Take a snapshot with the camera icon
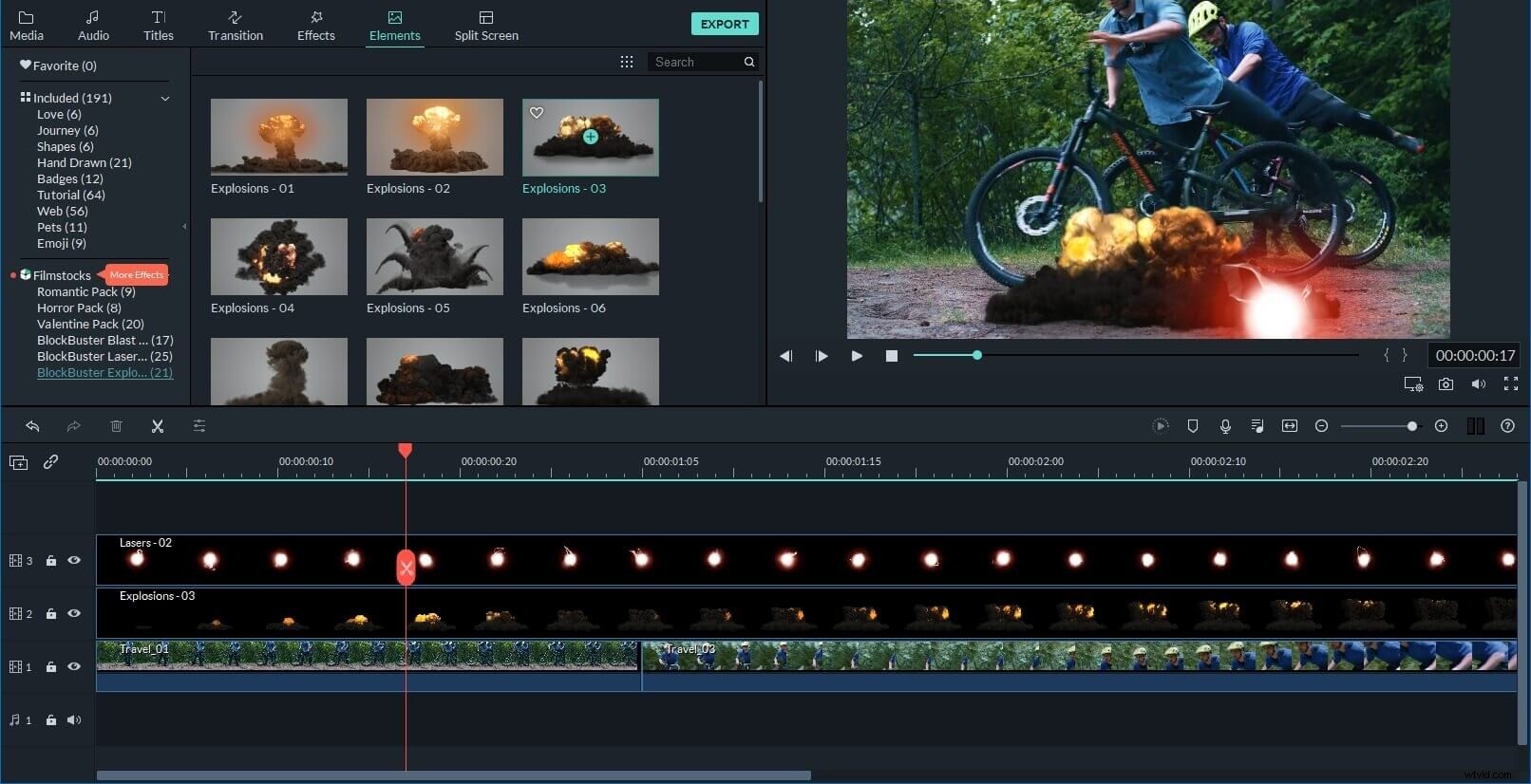 click(1446, 383)
